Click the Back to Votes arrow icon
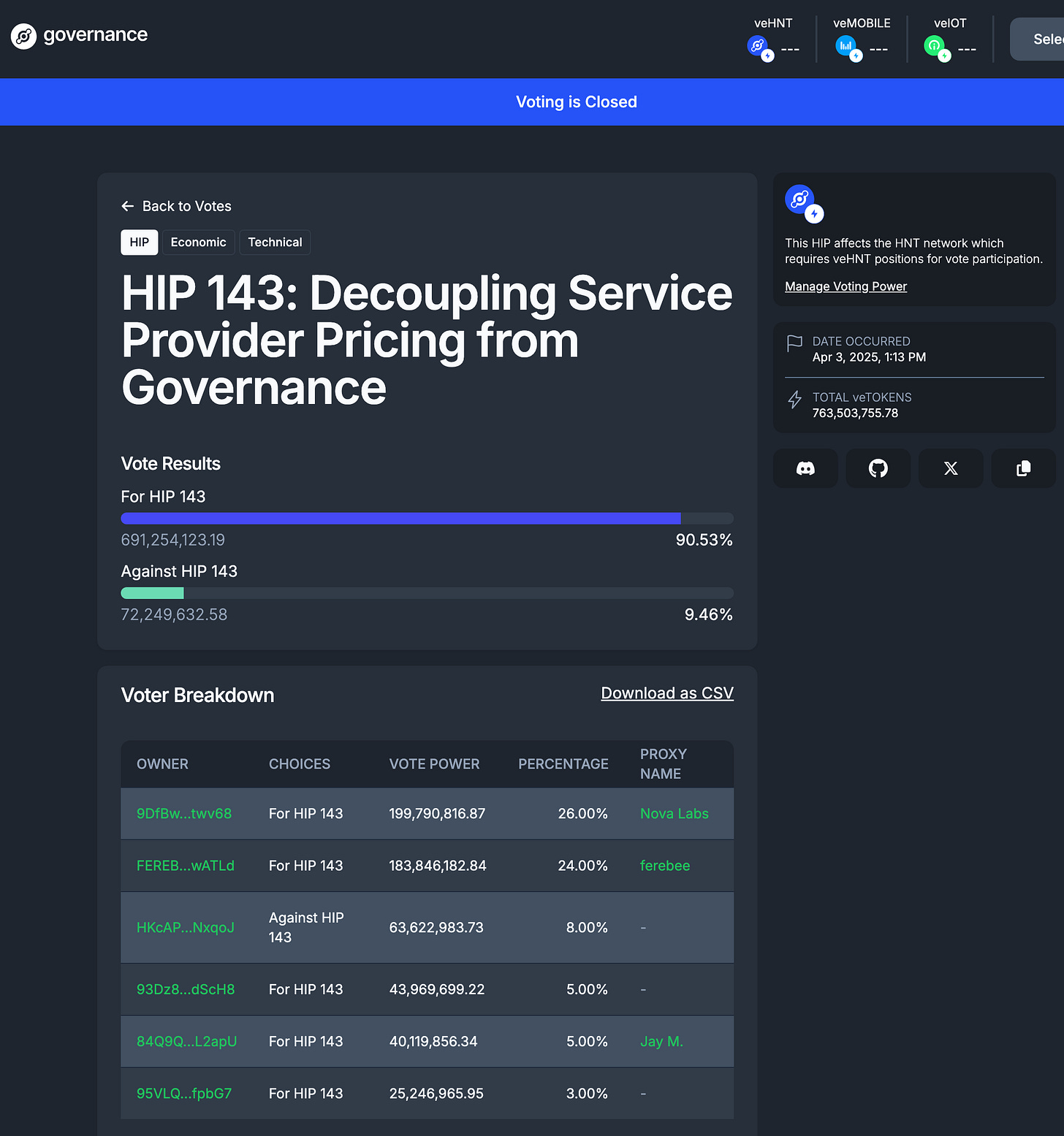 pyautogui.click(x=128, y=206)
